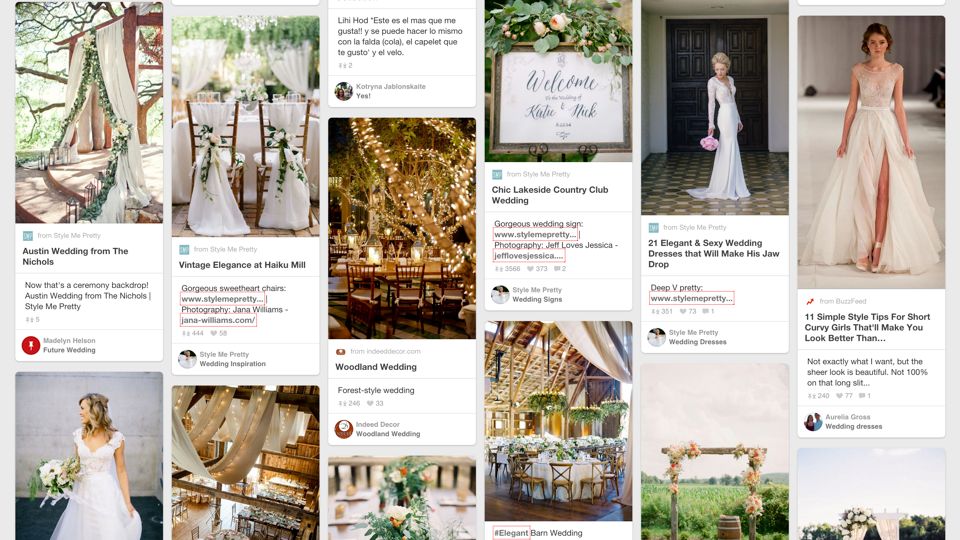The image size is (960, 540).
Task: Open the runway blush gown photo
Action: point(871,152)
